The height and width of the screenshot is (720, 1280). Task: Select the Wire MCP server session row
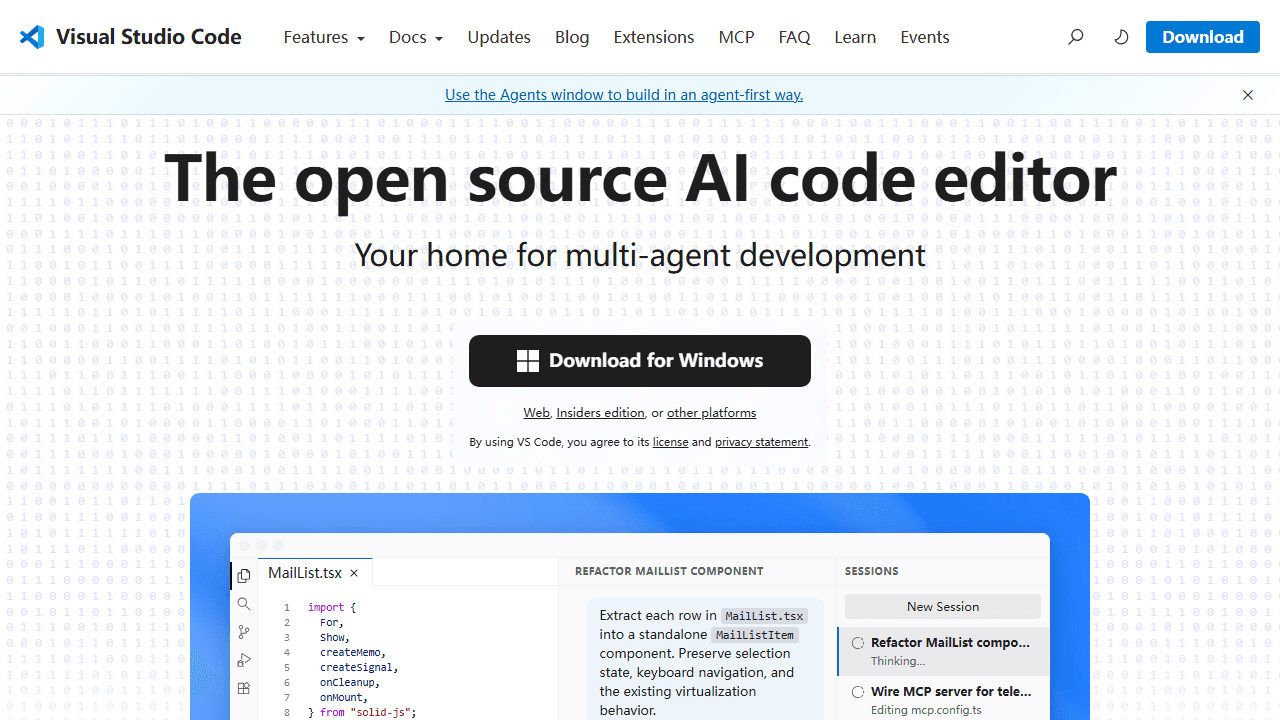point(944,699)
